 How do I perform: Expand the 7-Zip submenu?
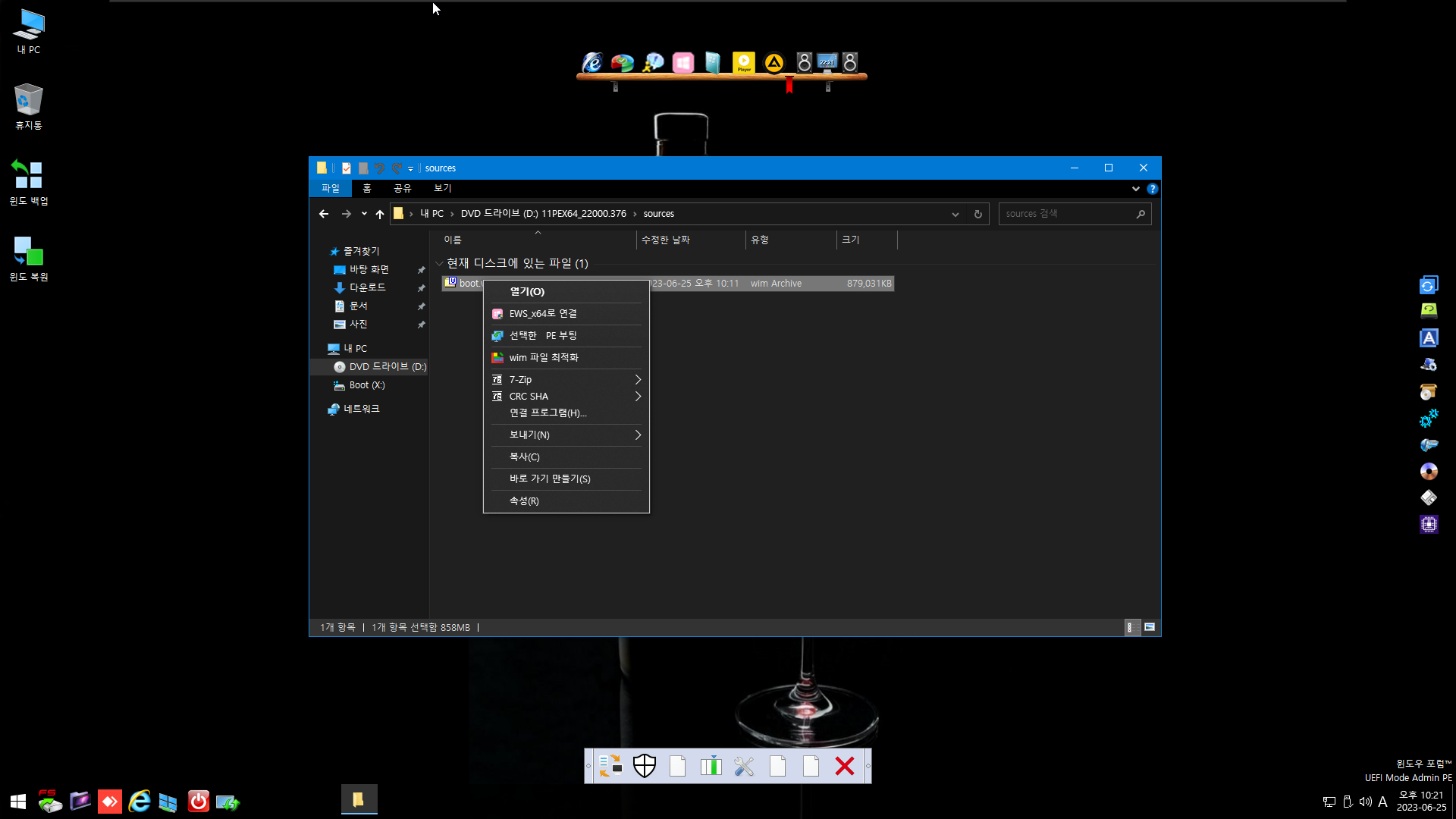pyautogui.click(x=566, y=380)
